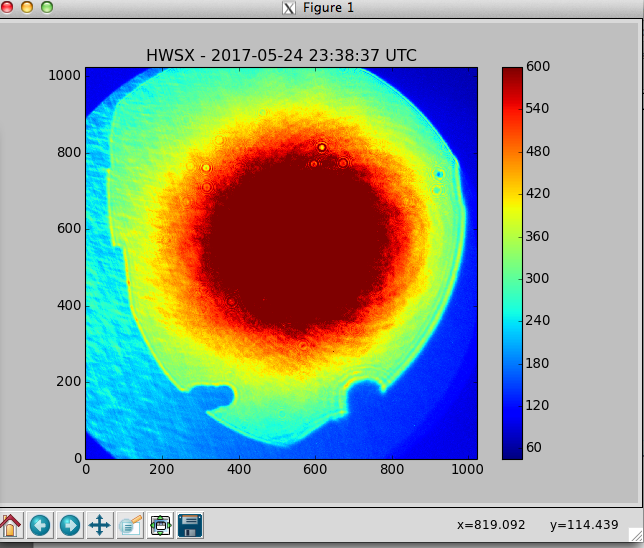Click the x-axis tick label 600
This screenshot has width=644, height=548.
point(315,469)
